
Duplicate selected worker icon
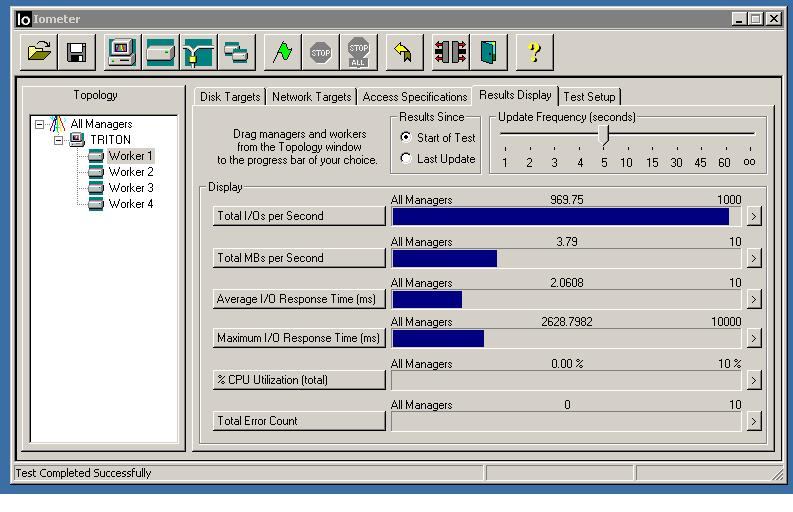tap(236, 52)
